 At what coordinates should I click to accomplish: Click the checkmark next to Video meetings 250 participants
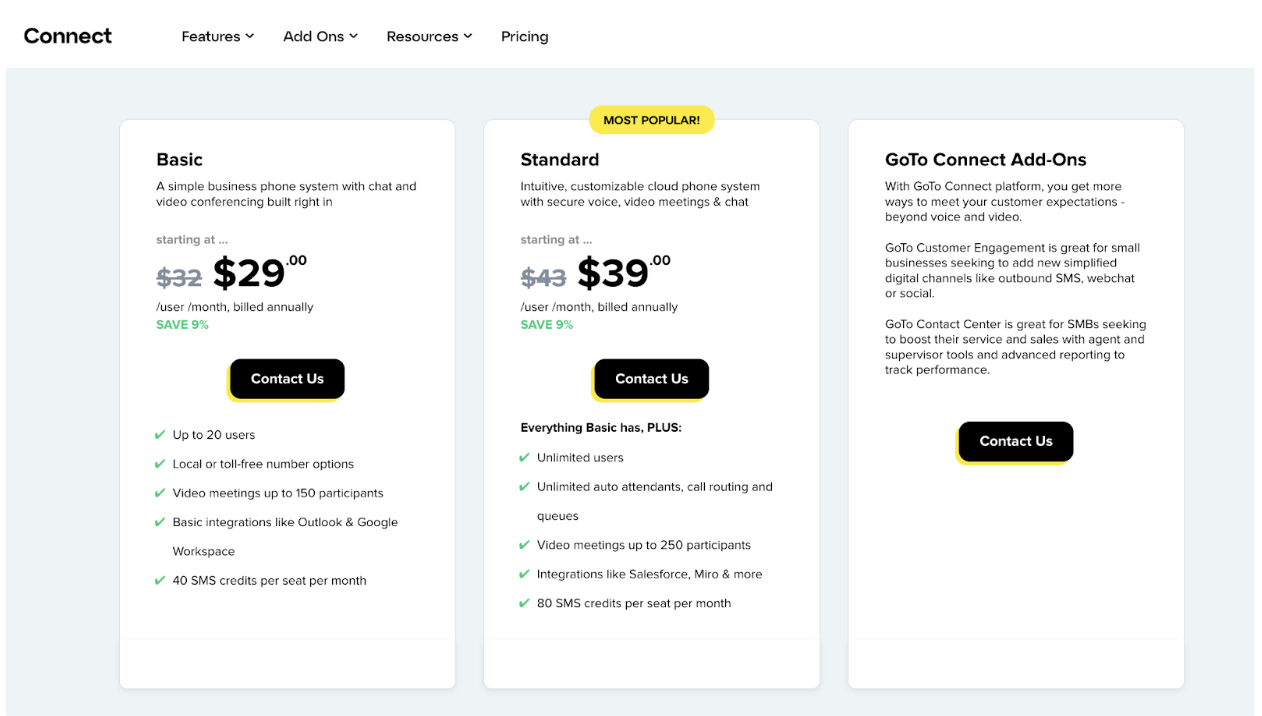tap(524, 544)
